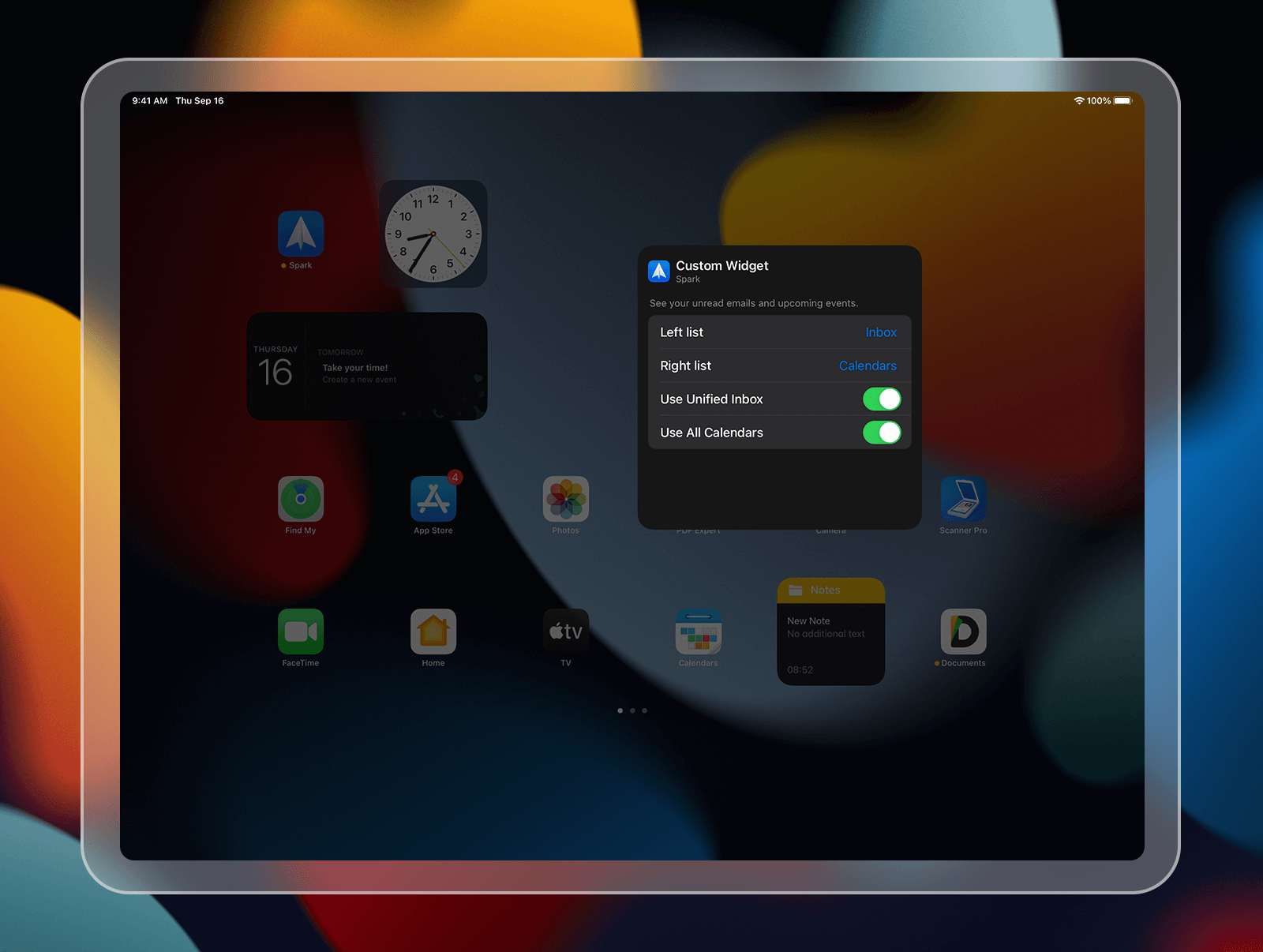Tap the Spark logo in Custom Widget header

click(659, 272)
